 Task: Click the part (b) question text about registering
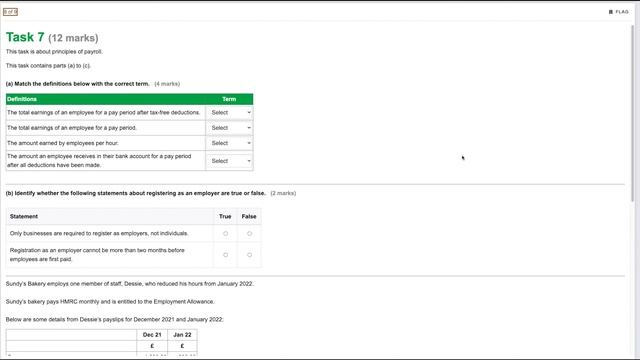(x=136, y=193)
